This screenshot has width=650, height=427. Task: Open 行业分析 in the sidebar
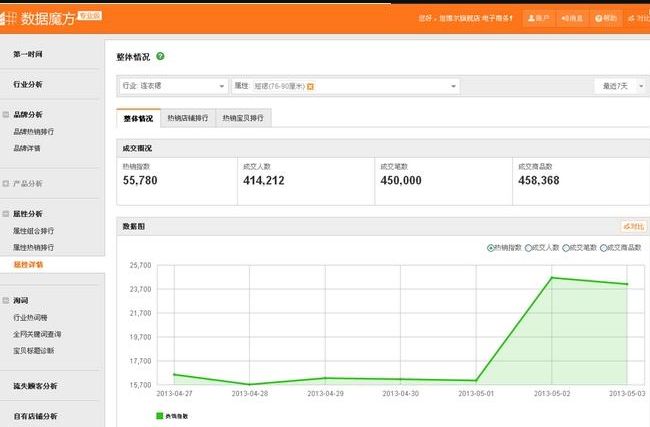[28, 84]
